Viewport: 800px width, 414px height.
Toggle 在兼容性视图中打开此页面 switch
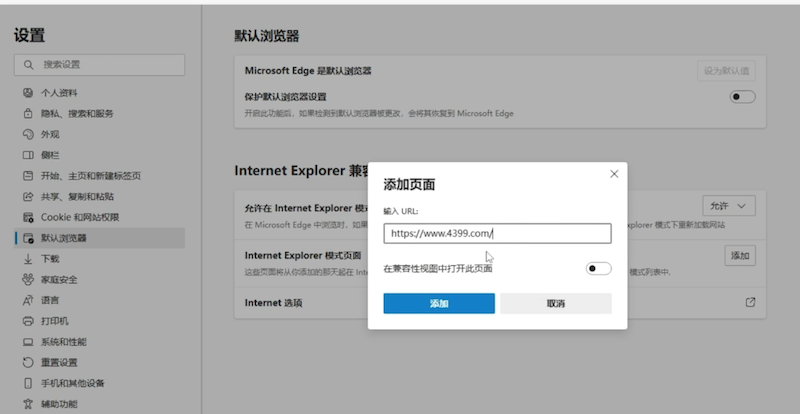click(598, 268)
